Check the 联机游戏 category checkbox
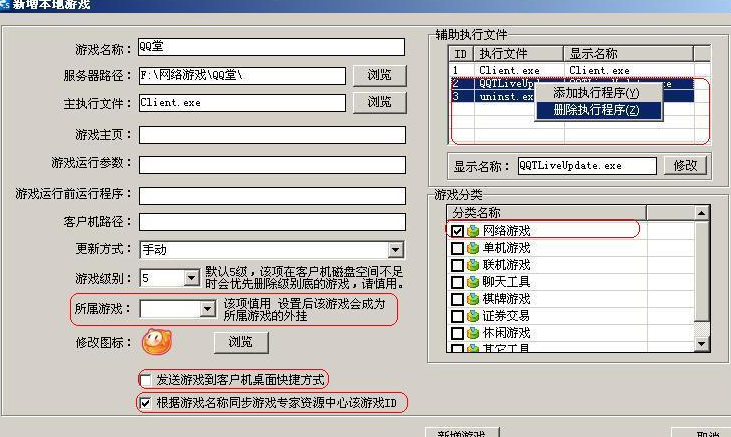 click(x=457, y=265)
